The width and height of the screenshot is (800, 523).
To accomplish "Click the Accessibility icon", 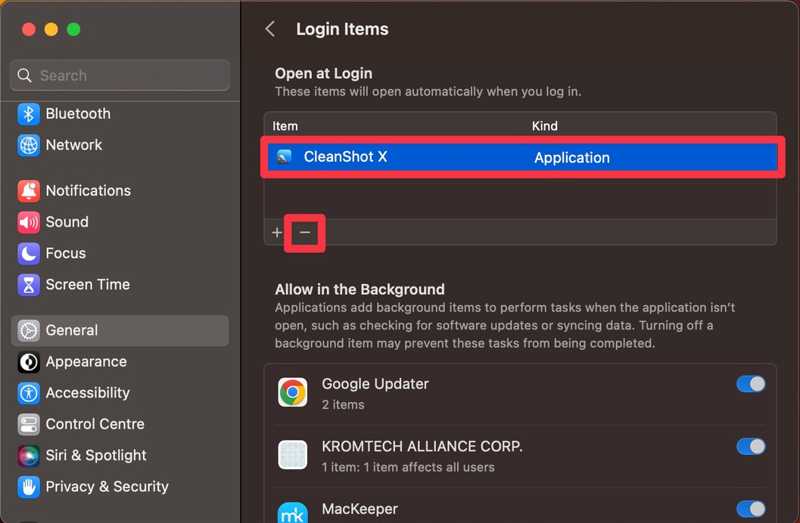I will pos(29,393).
